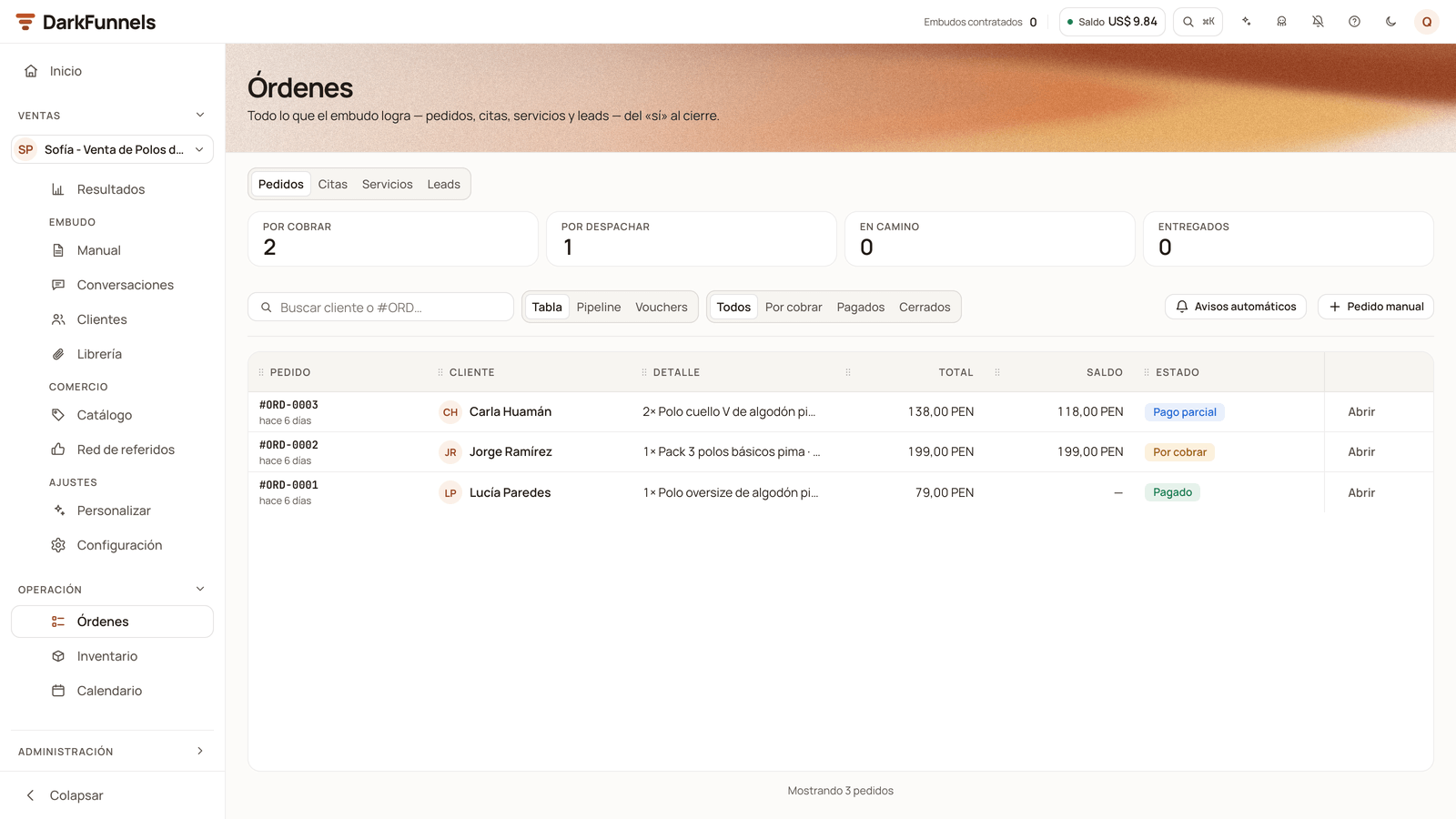
Task: Select the Vouchers view
Action: tap(662, 307)
